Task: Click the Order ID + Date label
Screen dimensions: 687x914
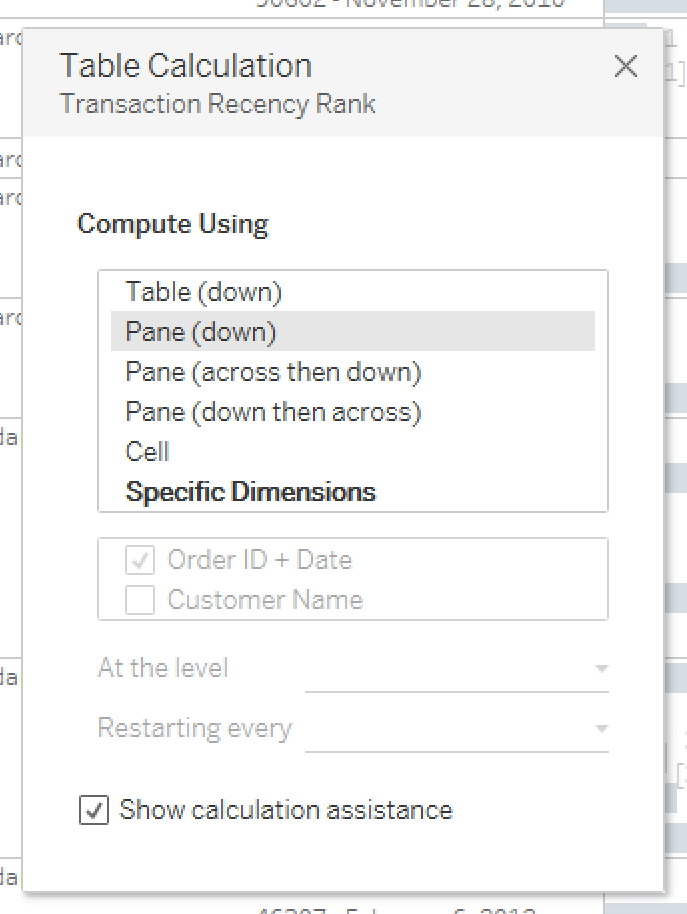Action: tap(260, 560)
